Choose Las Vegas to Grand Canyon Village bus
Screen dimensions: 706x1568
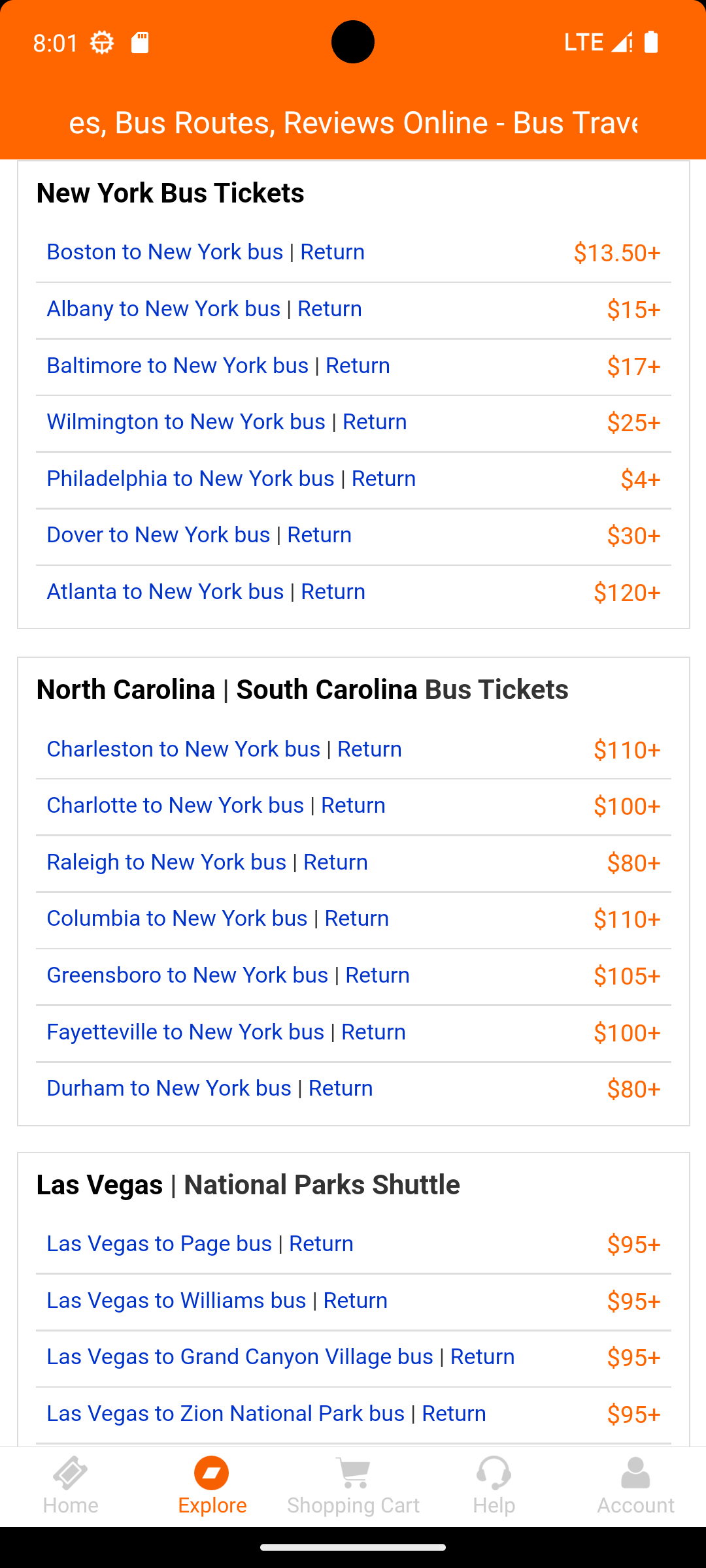pos(240,1356)
